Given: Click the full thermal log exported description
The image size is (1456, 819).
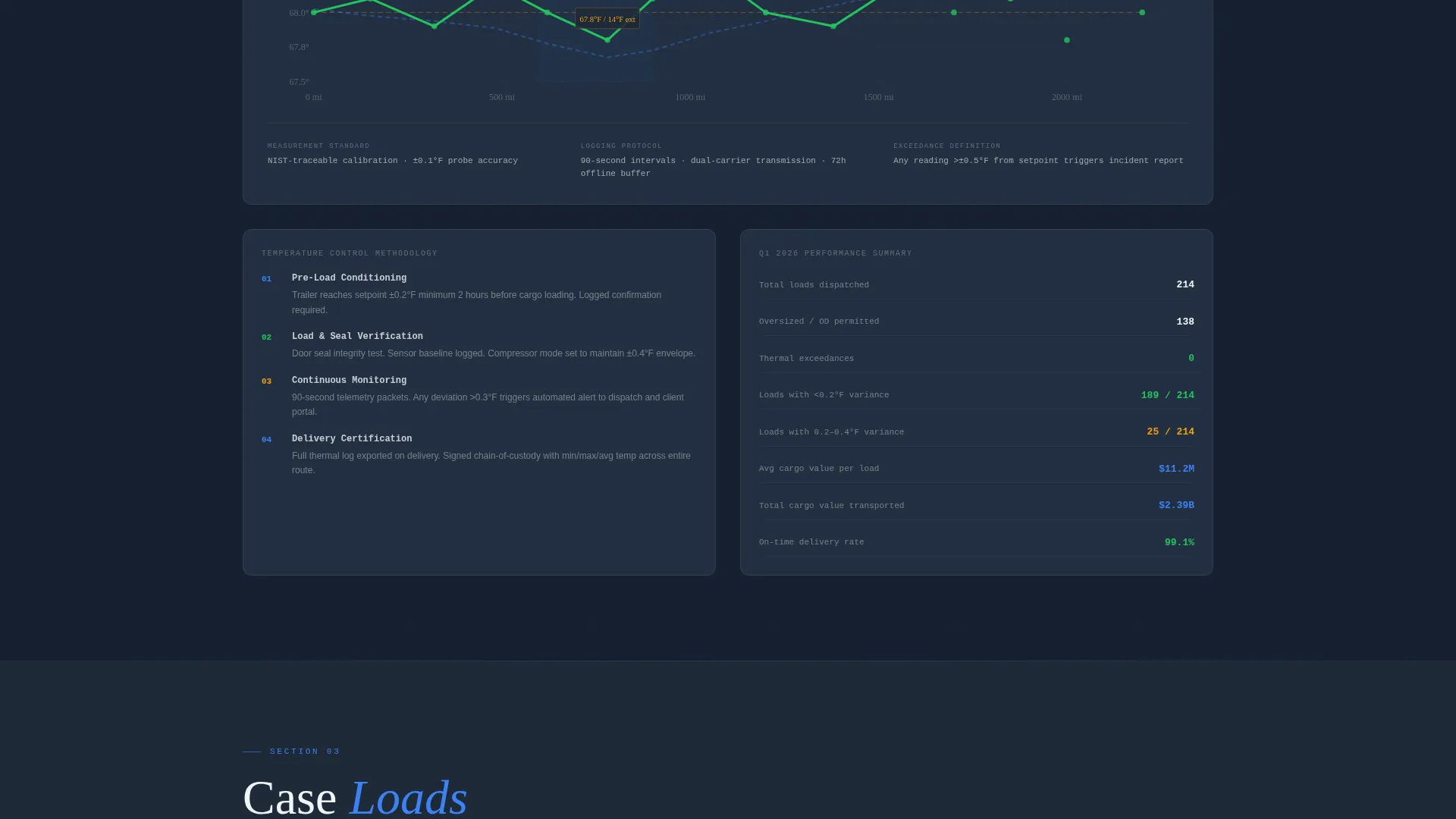Looking at the screenshot, I should point(491,463).
